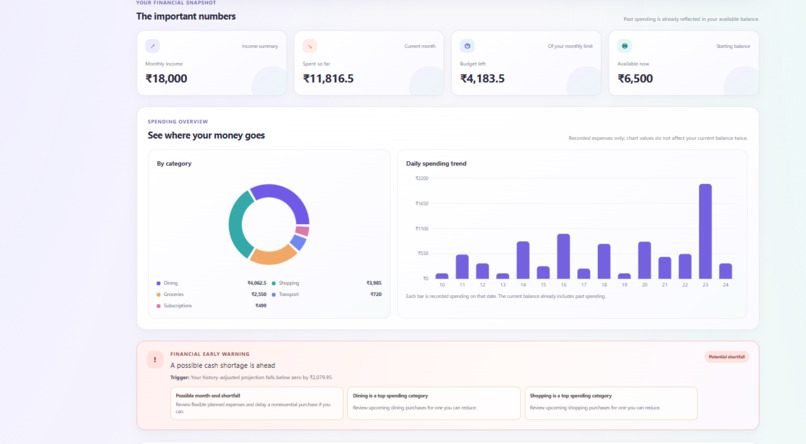806x444 pixels.
Task: Select the teal Shopping donut segment
Action: coord(237,224)
